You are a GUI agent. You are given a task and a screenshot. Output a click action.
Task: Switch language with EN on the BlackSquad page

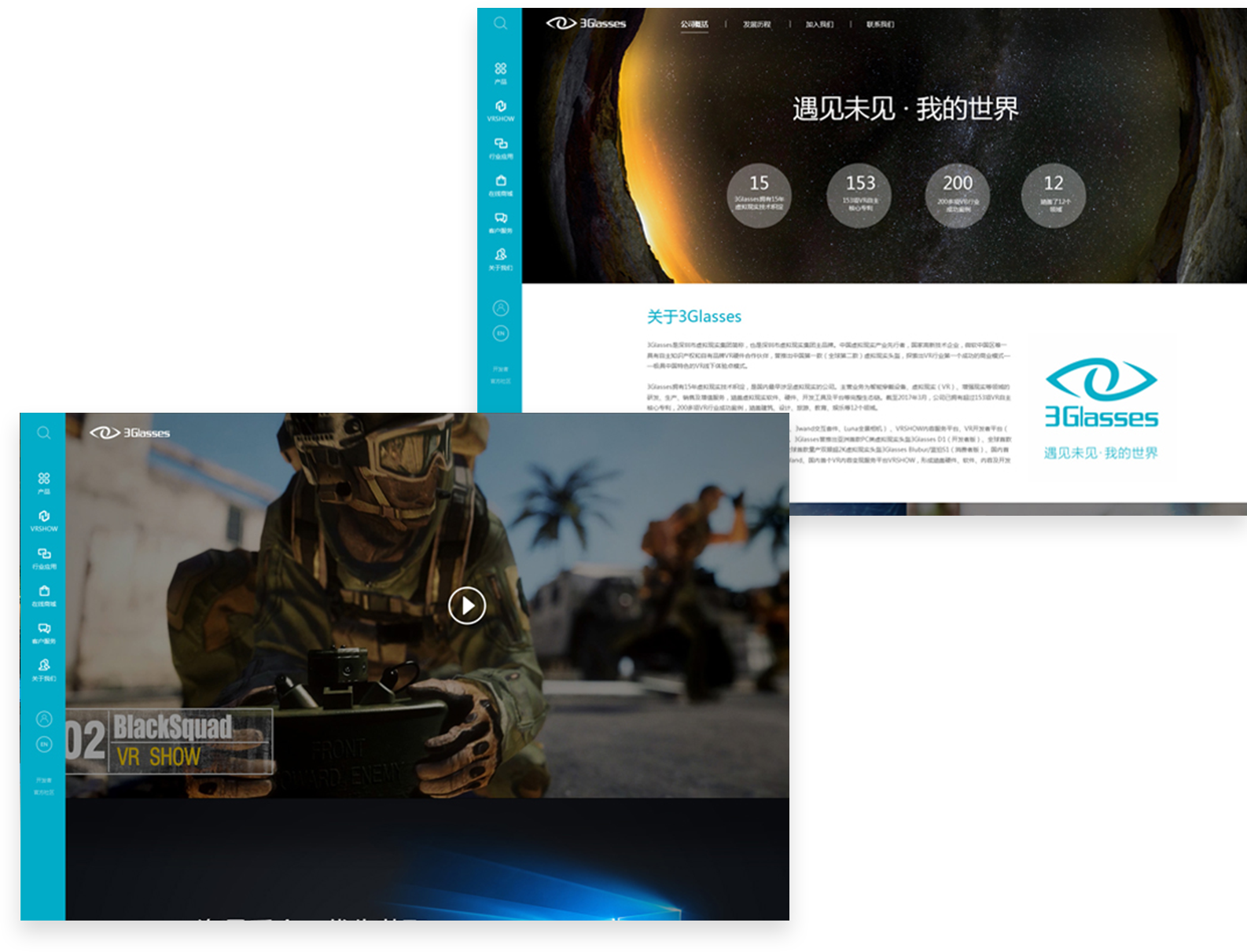click(x=44, y=744)
